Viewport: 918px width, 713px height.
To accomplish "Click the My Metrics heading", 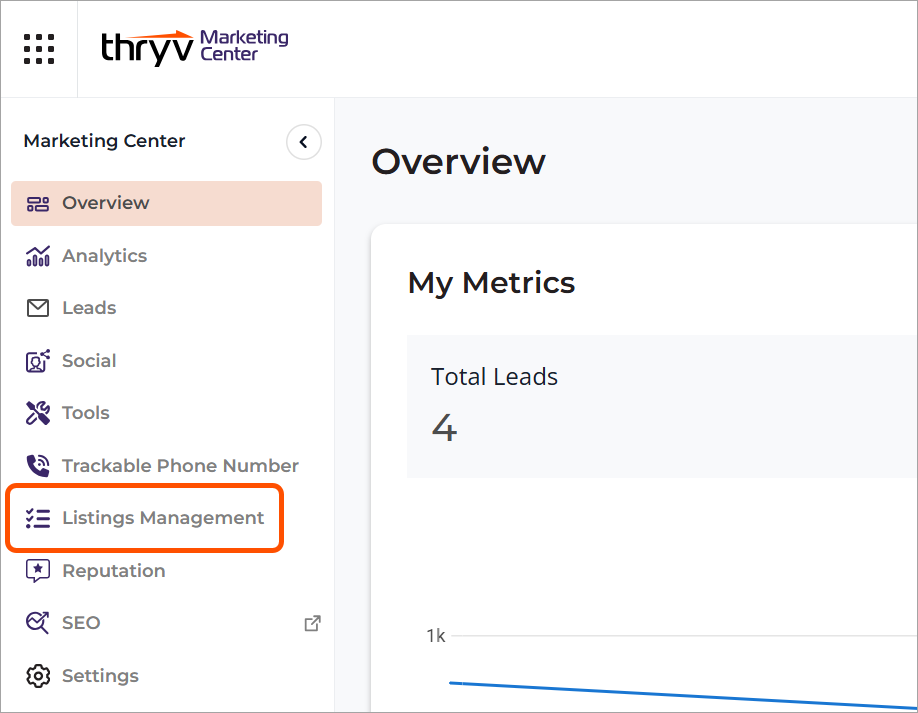I will 491,283.
